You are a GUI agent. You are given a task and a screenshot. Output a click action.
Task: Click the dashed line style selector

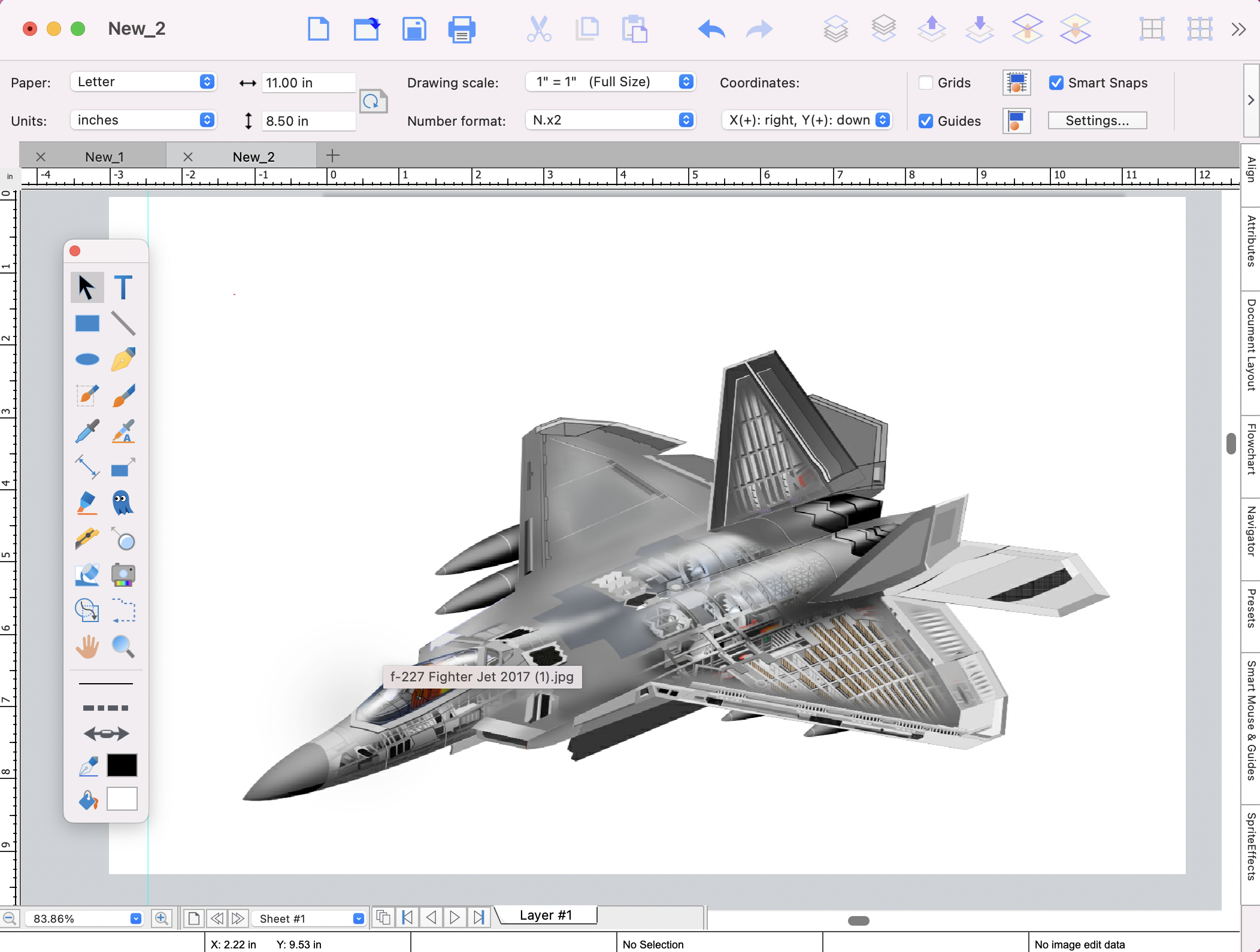[106, 708]
